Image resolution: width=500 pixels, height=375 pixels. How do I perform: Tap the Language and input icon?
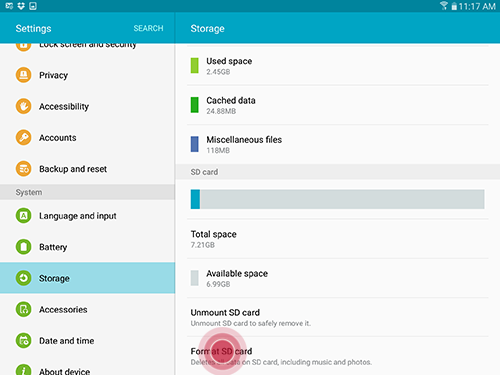(x=23, y=216)
